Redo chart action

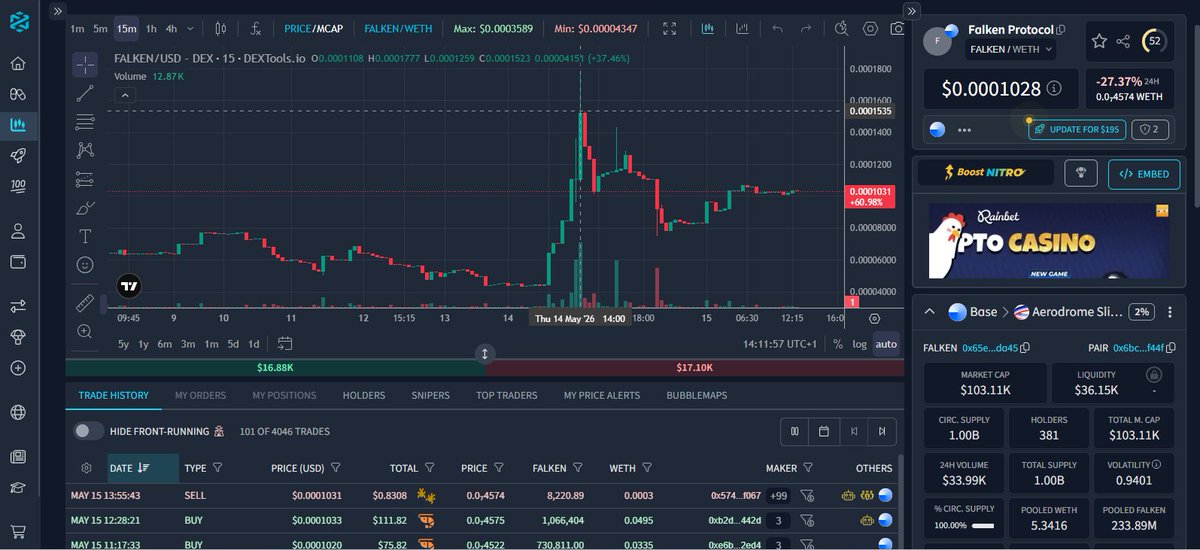[x=805, y=28]
